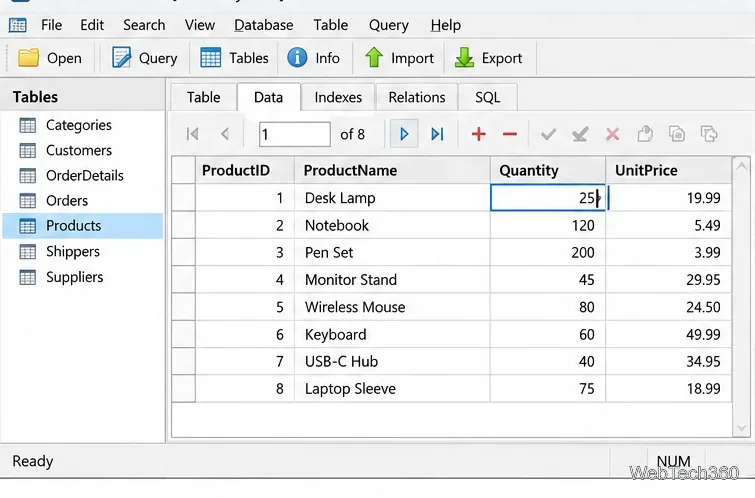Jump to the last record
Screen dimensions: 755x498
(437, 134)
